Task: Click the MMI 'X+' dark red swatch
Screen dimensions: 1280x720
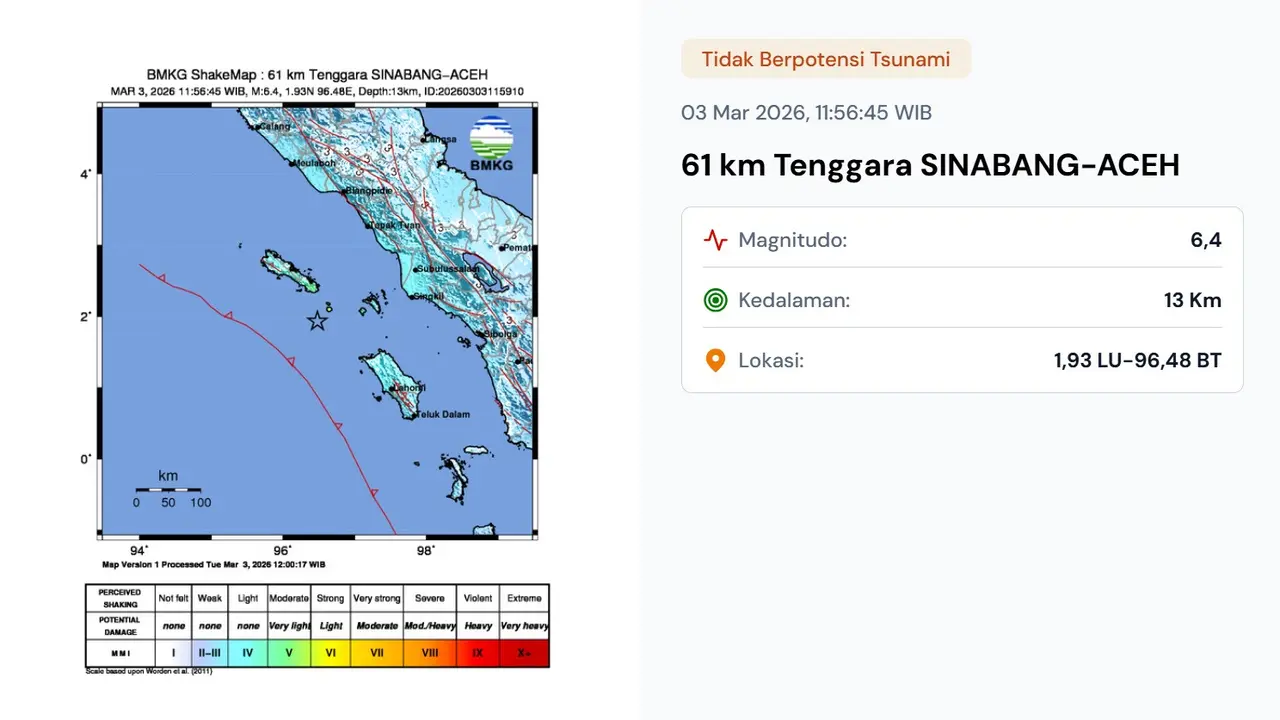Action: point(524,653)
